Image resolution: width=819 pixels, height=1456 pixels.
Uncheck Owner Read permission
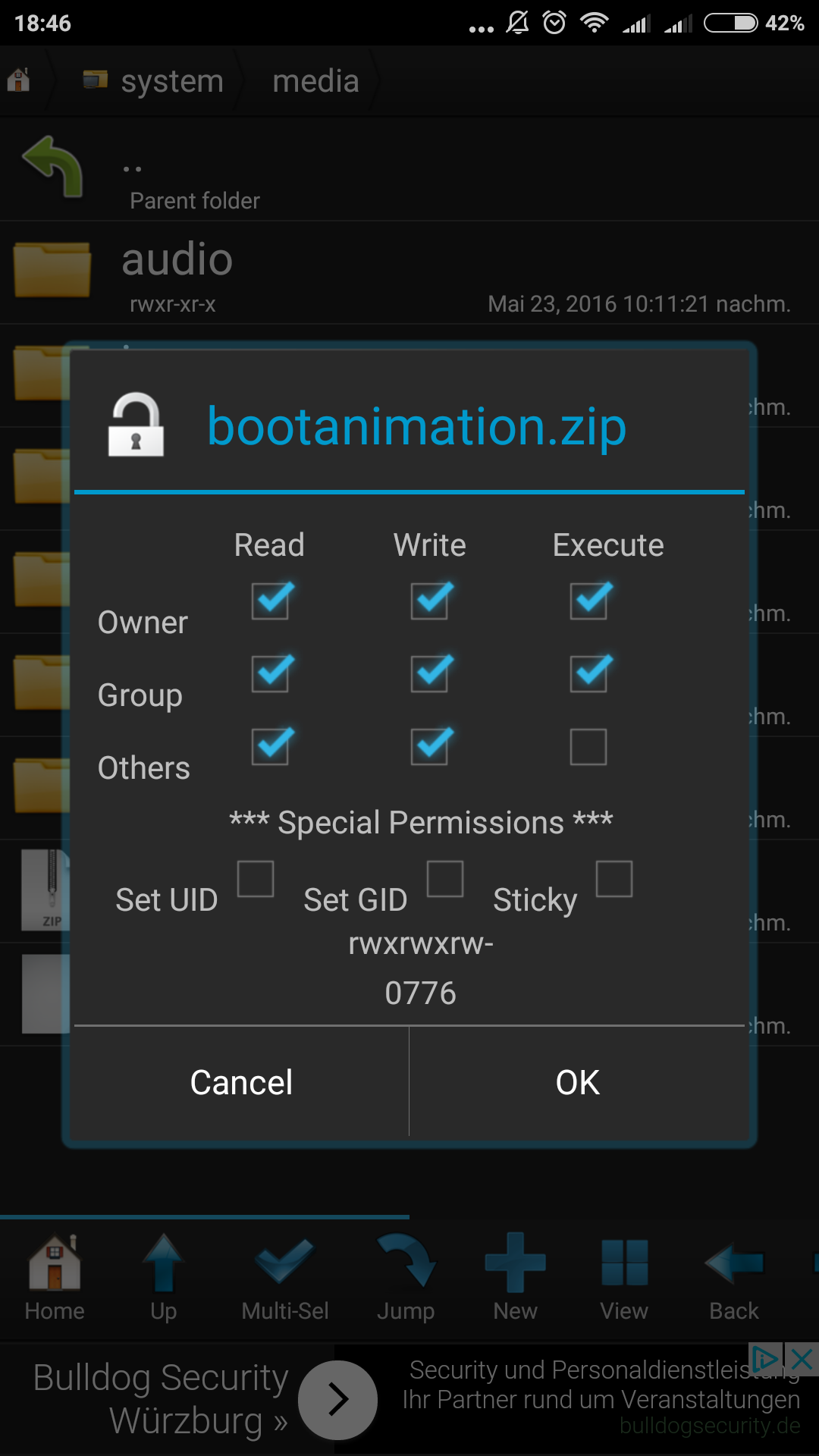coord(271,601)
